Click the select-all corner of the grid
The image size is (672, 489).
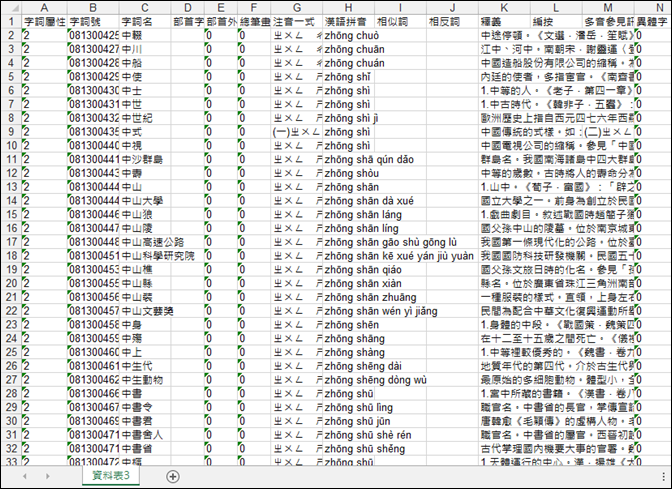point(11,7)
